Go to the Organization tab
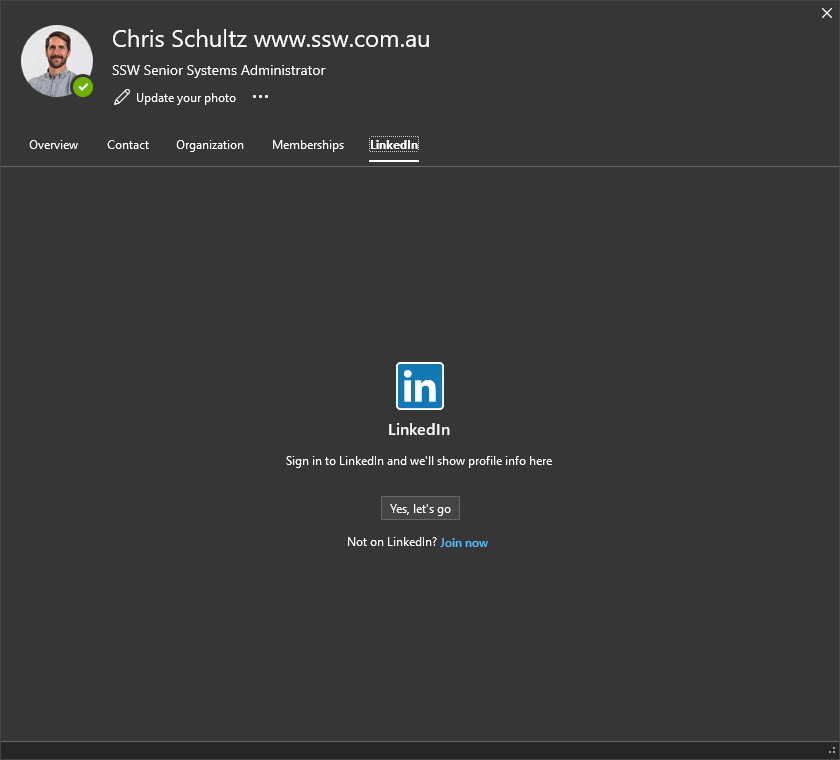 (210, 145)
